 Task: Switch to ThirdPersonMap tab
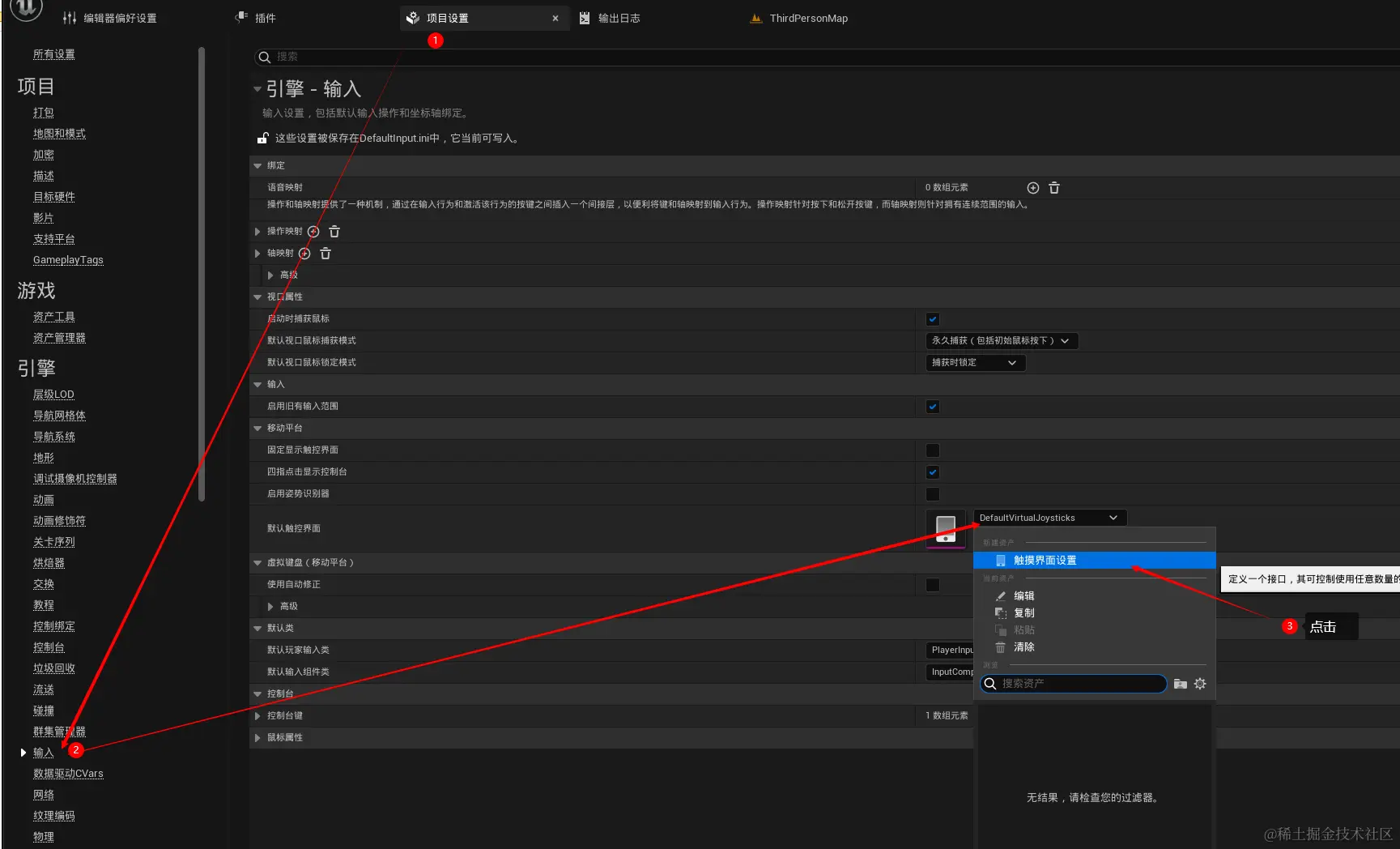tap(808, 18)
